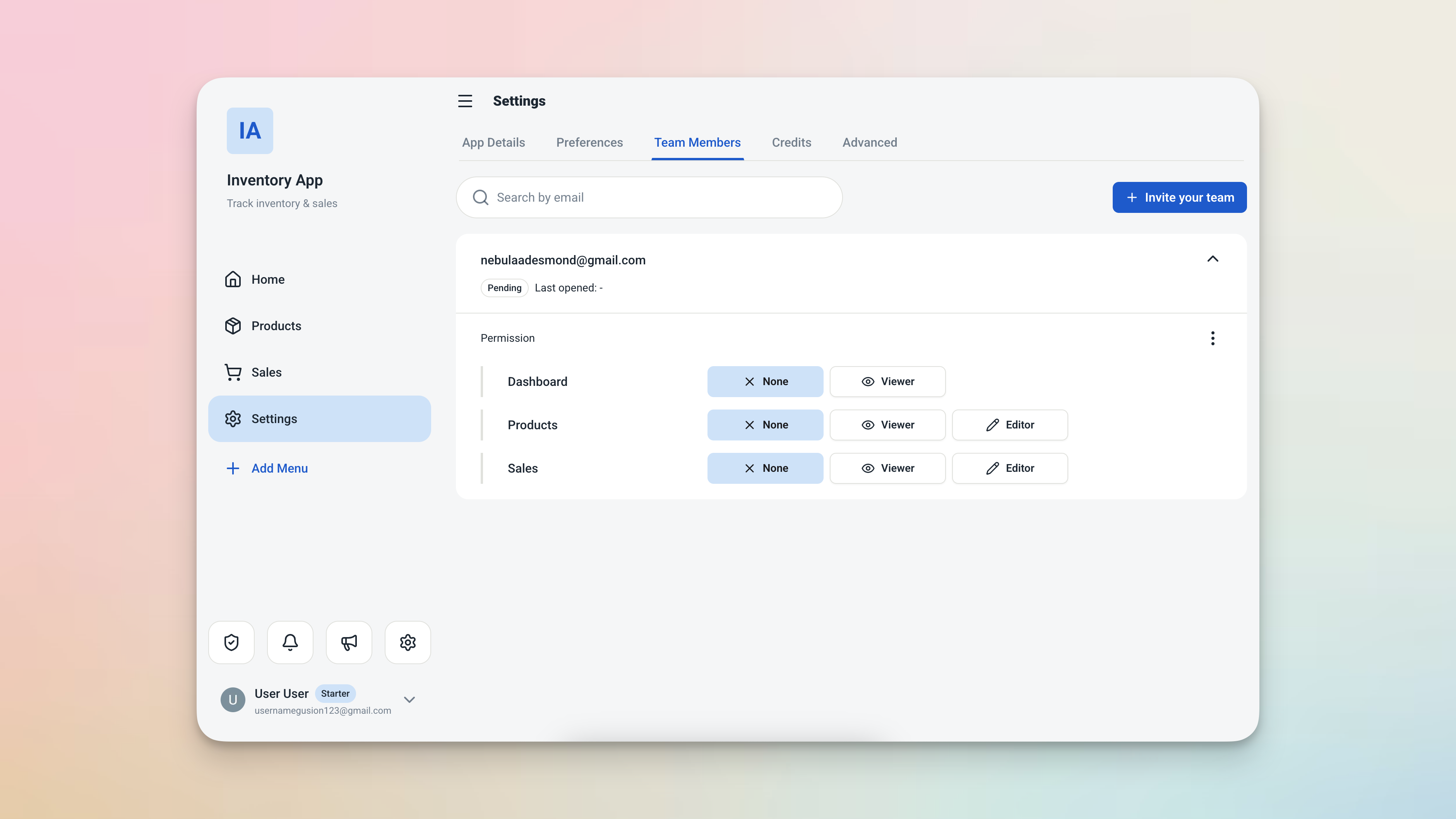Click the Settings gear icon in the sidebar menu

click(233, 419)
